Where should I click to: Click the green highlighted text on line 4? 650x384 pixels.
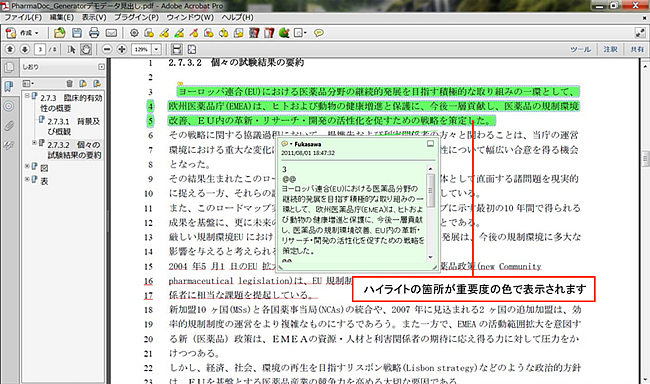(x=373, y=106)
